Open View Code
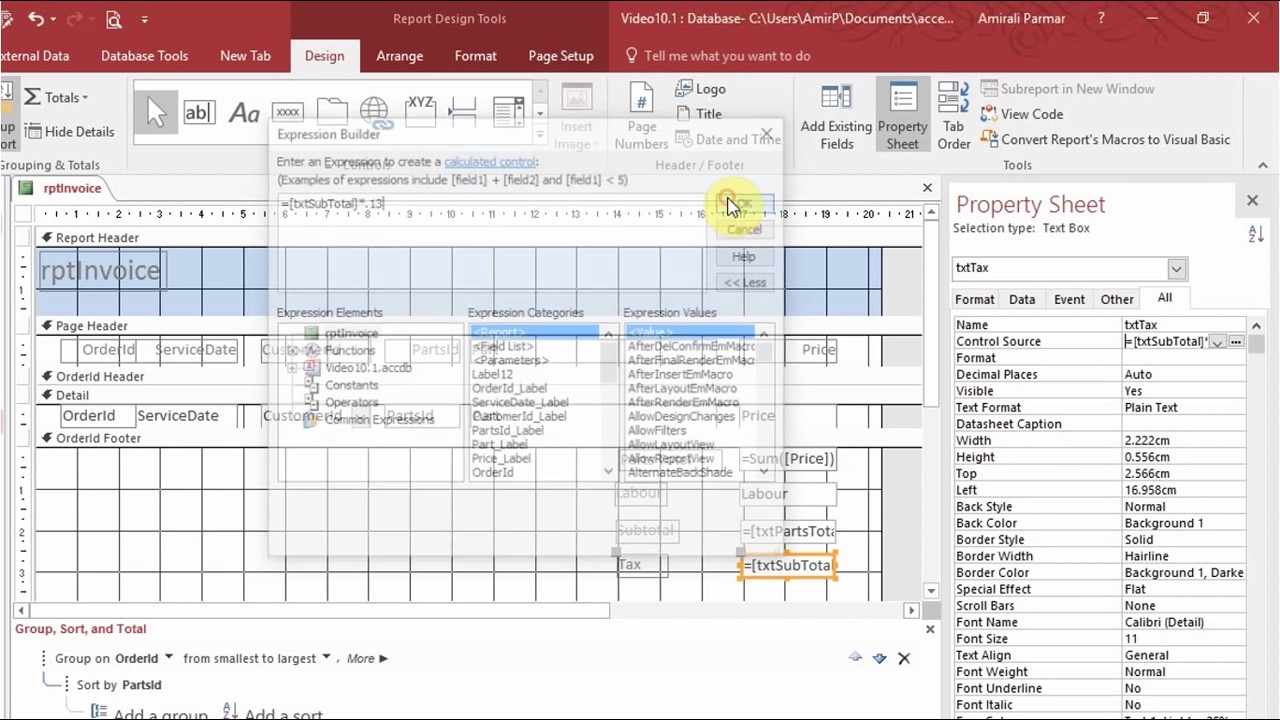Screen dimensions: 1280x720 (1022, 114)
